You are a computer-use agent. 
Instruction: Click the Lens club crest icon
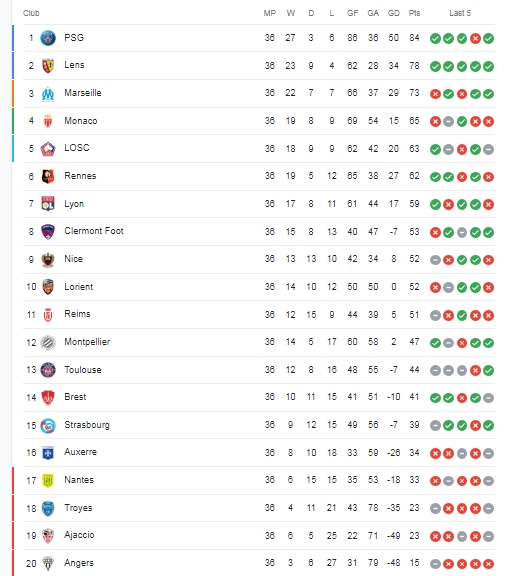[48, 66]
